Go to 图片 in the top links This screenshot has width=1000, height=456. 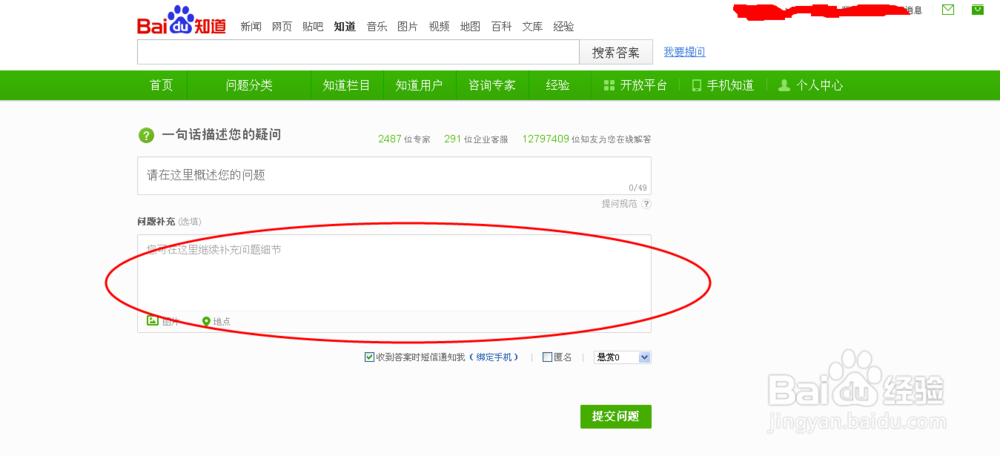tap(408, 27)
